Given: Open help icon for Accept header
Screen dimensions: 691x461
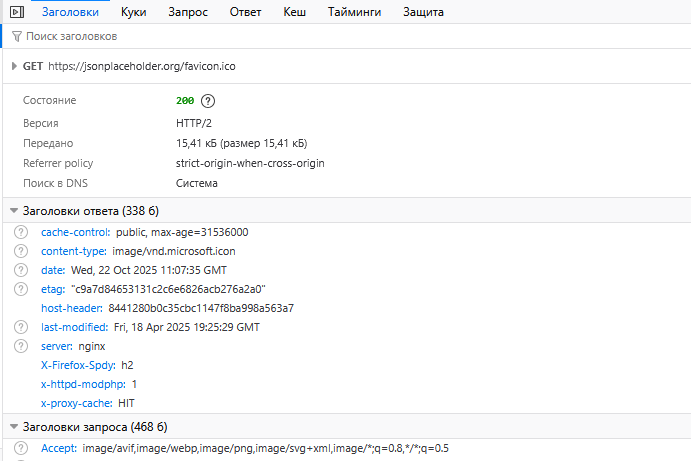Looking at the screenshot, I should [x=21, y=449].
